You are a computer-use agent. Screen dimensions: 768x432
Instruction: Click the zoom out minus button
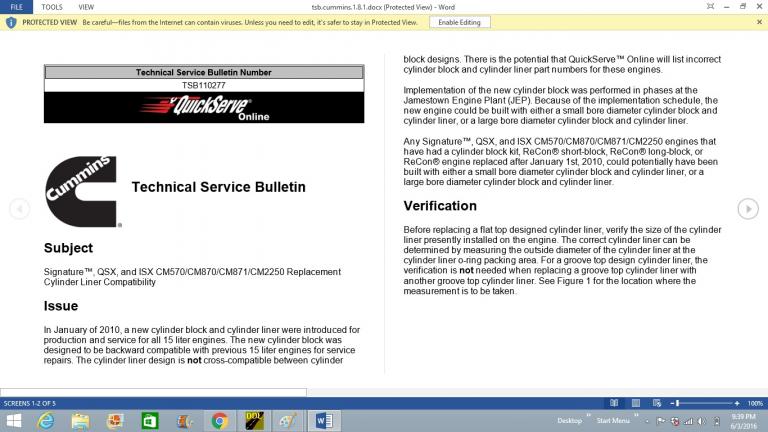(672, 403)
